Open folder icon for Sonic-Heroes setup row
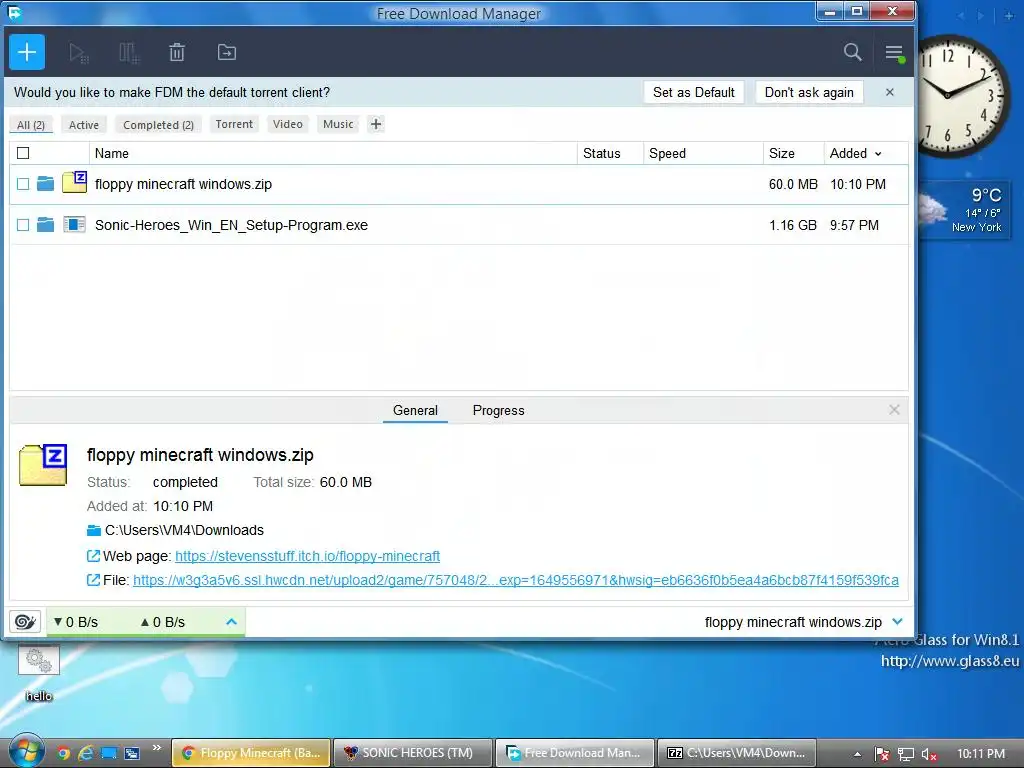This screenshot has height=768, width=1024. (x=45, y=225)
